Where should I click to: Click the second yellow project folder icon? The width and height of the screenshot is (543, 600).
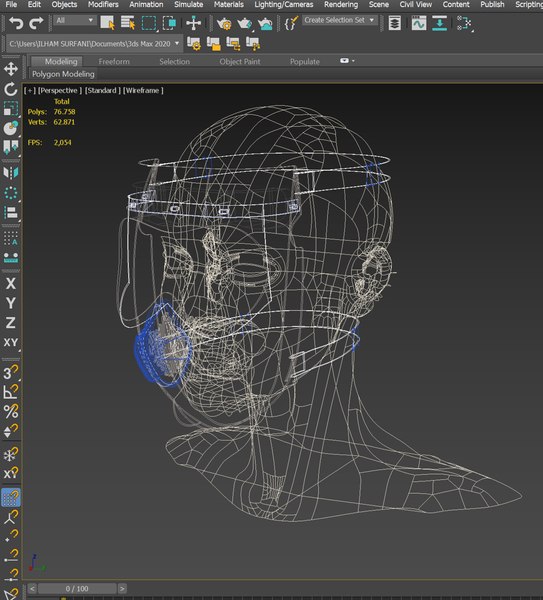(214, 44)
